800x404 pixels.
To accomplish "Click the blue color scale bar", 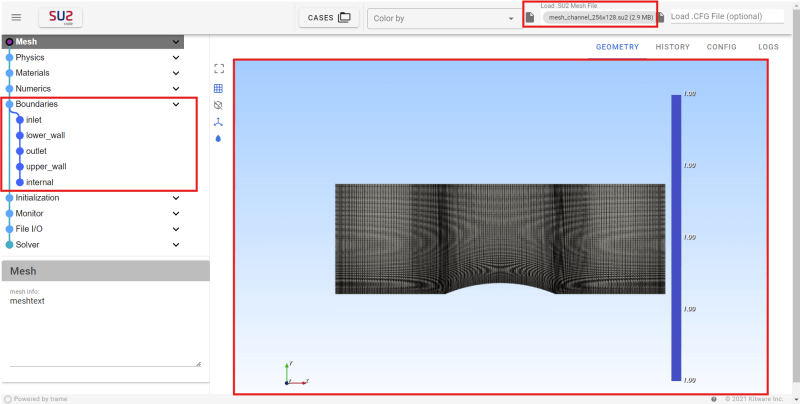I will coord(676,238).
